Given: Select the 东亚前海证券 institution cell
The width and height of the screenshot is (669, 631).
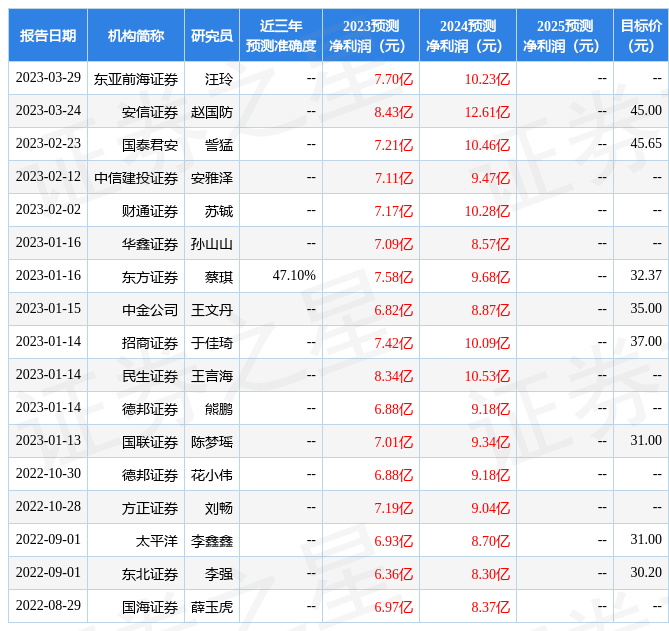Looking at the screenshot, I should [136, 79].
